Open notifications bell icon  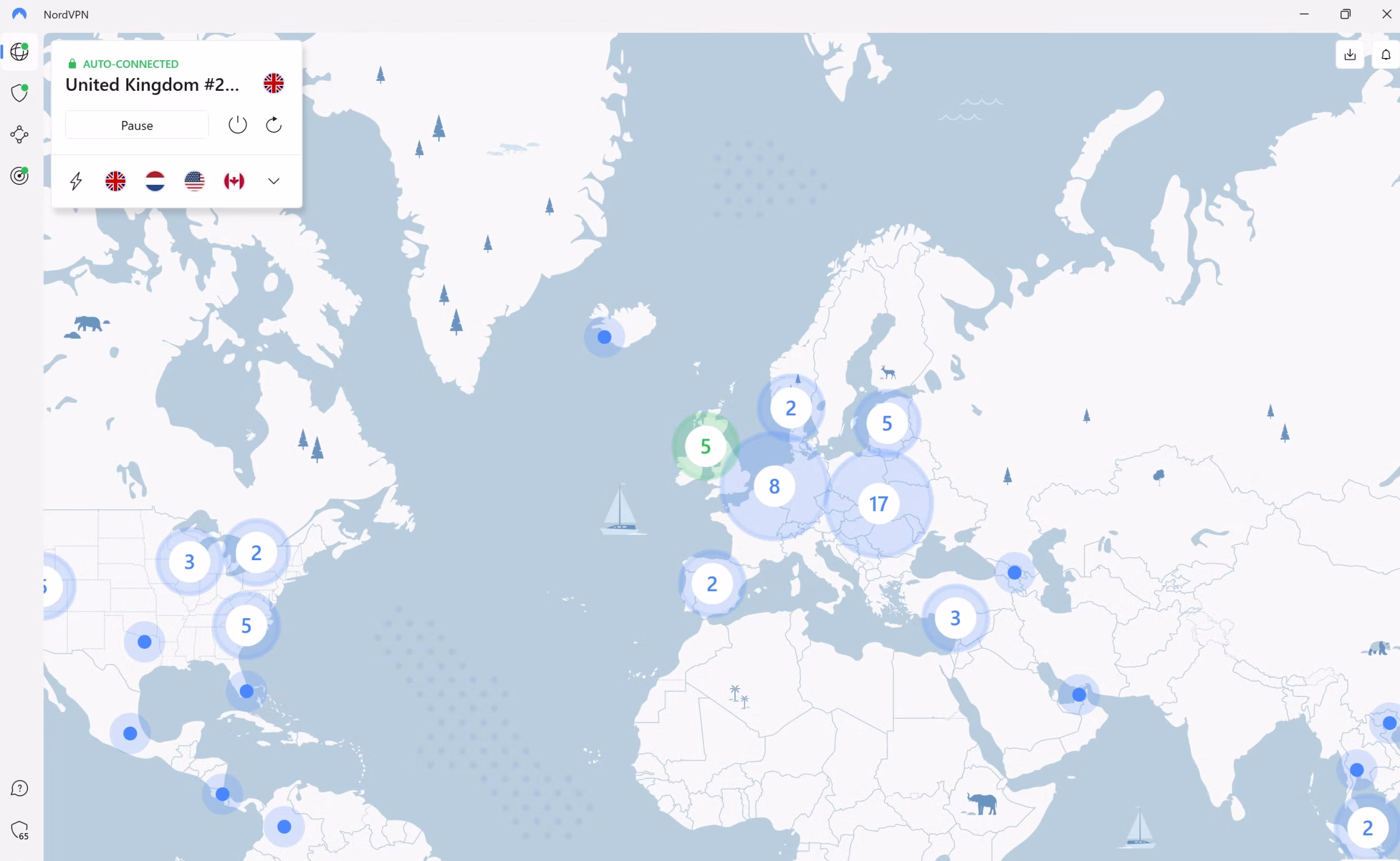coord(1386,55)
